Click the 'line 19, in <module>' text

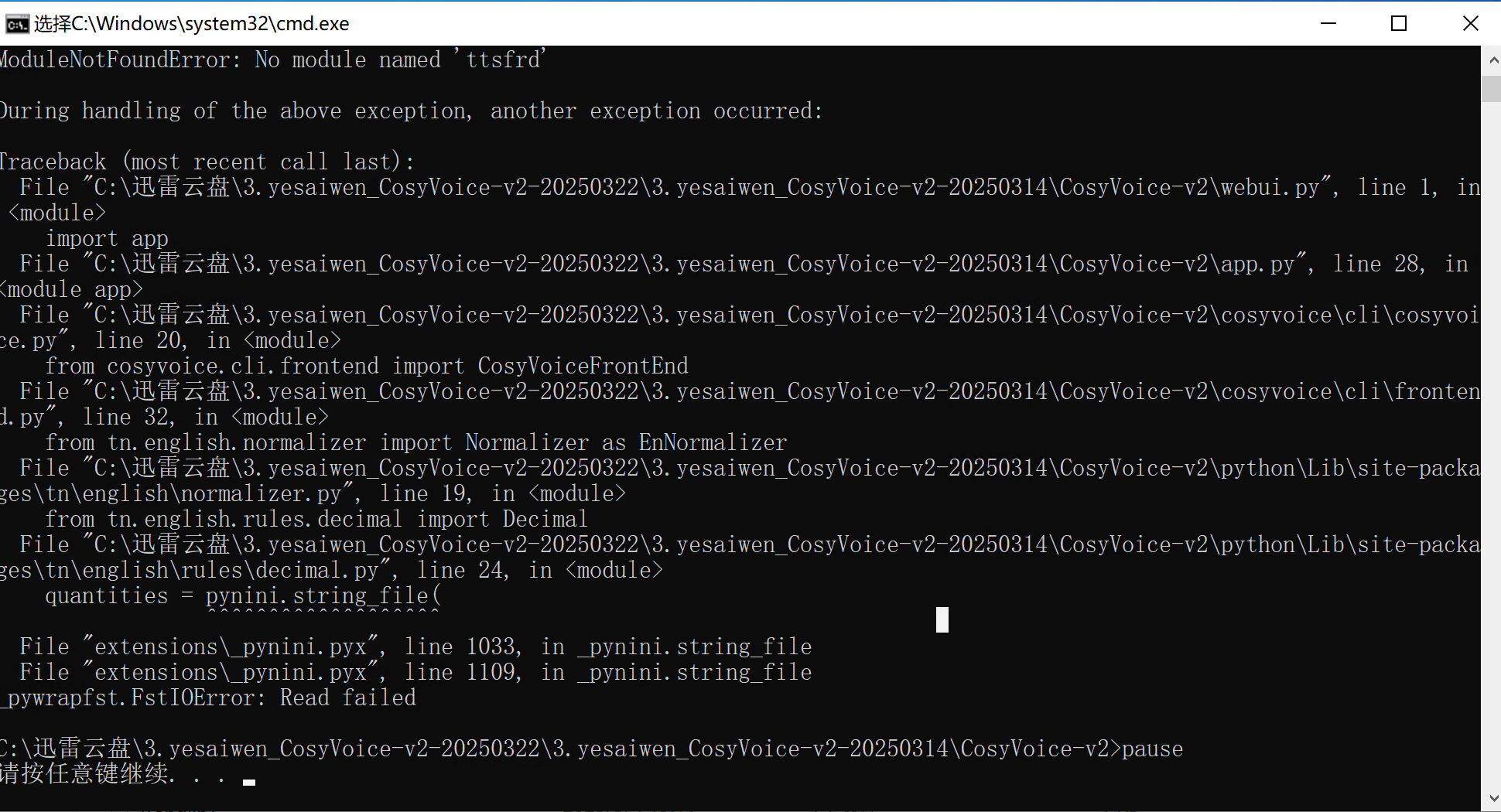503,493
